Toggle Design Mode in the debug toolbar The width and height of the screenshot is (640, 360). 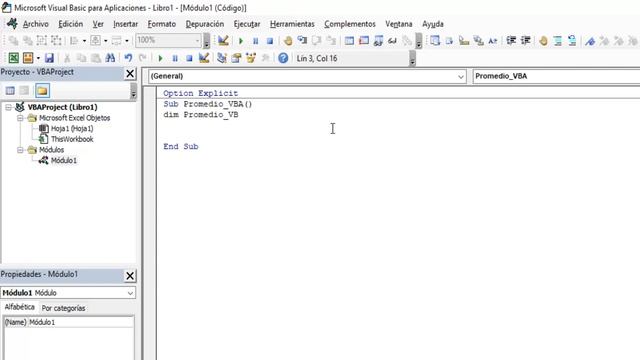click(x=223, y=40)
